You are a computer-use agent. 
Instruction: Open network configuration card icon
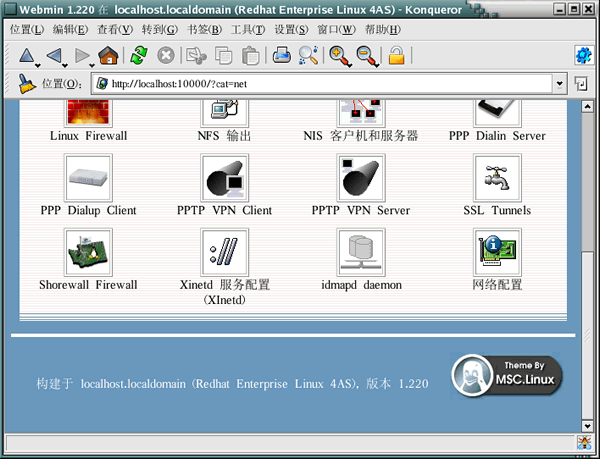coord(497,252)
